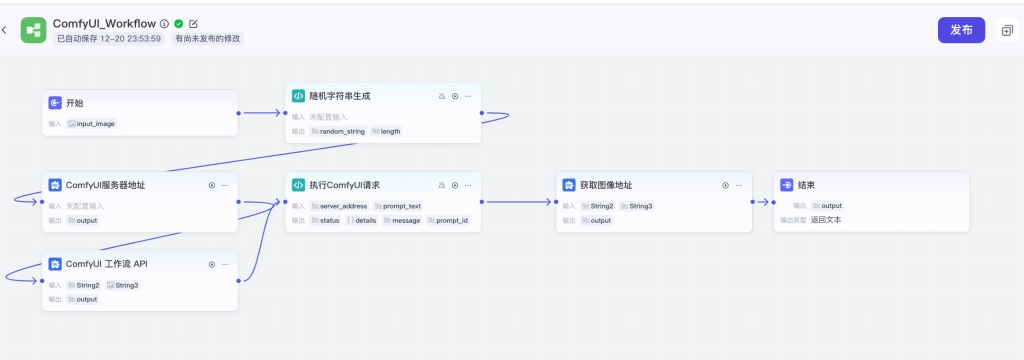1024x360 pixels.
Task: Click the output tag in 获取图像地址 node
Action: 597,220
